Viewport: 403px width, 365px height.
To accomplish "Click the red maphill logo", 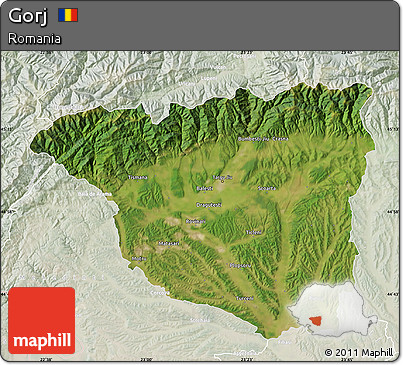I will pos(42,320).
